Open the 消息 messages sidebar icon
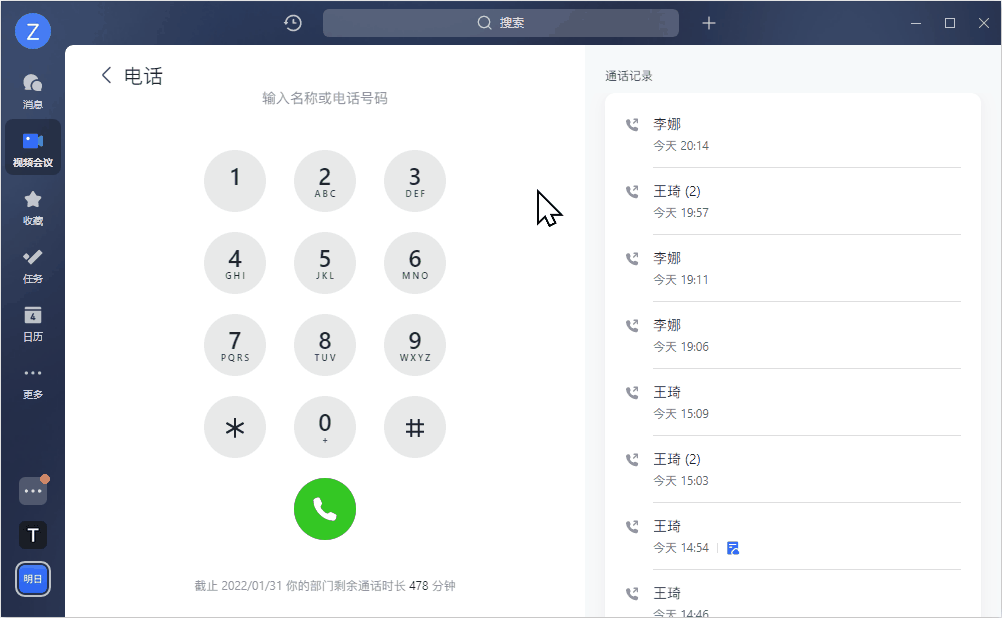 33,91
